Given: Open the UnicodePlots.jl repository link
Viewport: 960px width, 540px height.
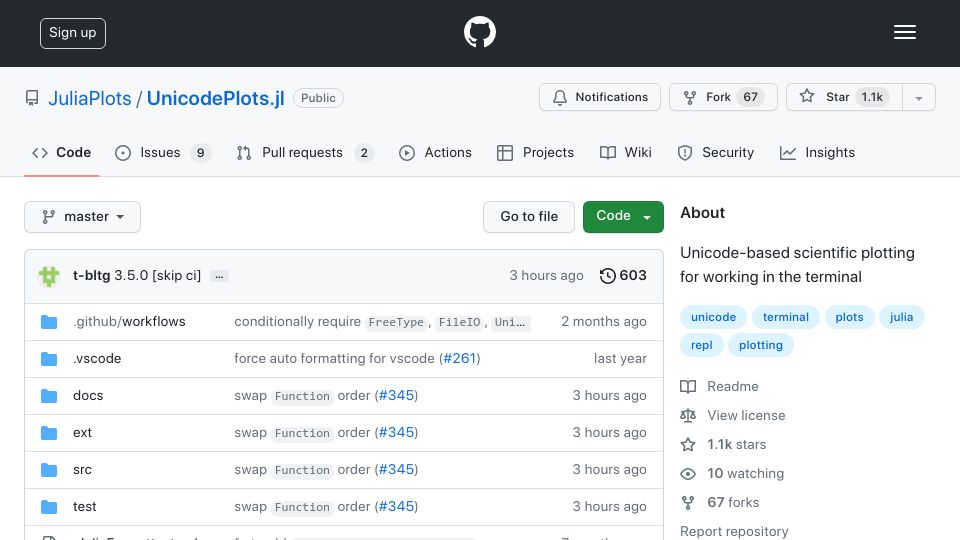Looking at the screenshot, I should click(216, 99).
